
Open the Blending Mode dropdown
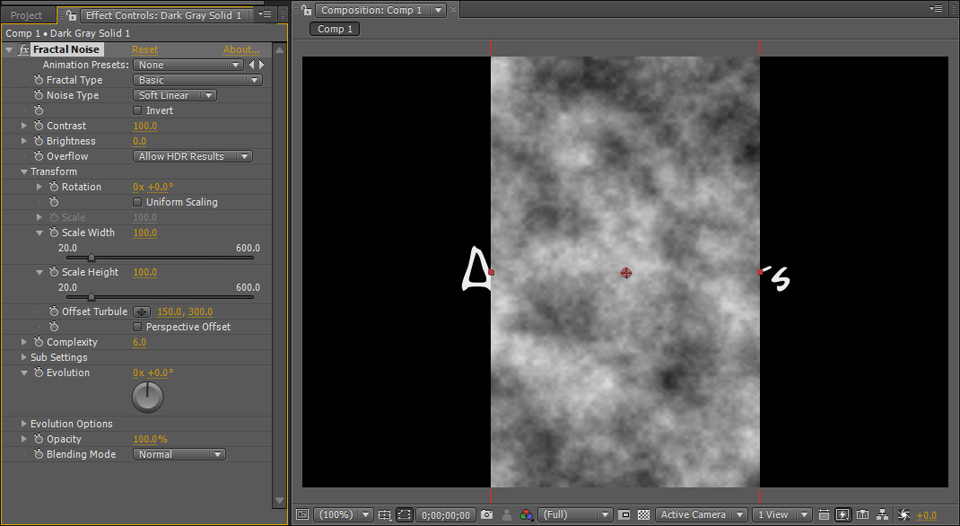(179, 455)
